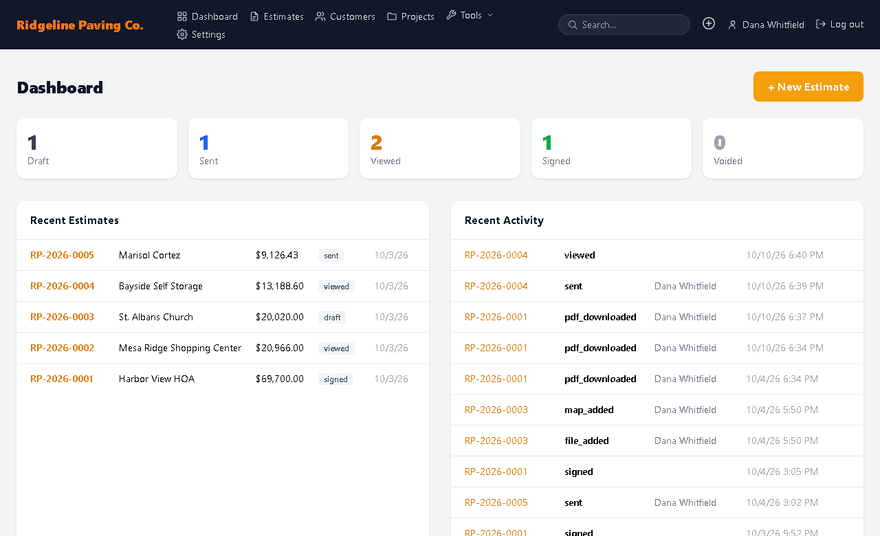The height and width of the screenshot is (536, 880).
Task: Click the Mesa Ridge Shopping Center name
Action: tap(180, 347)
